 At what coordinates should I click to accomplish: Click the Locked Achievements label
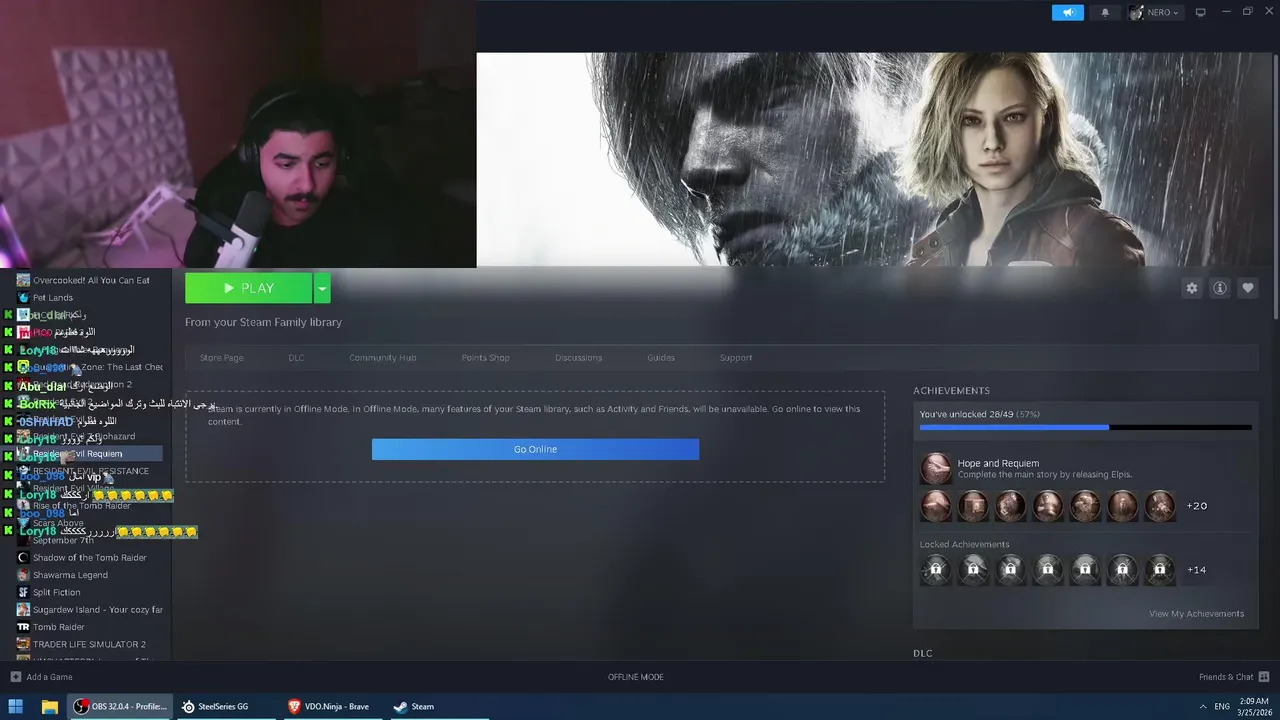[x=964, y=545]
